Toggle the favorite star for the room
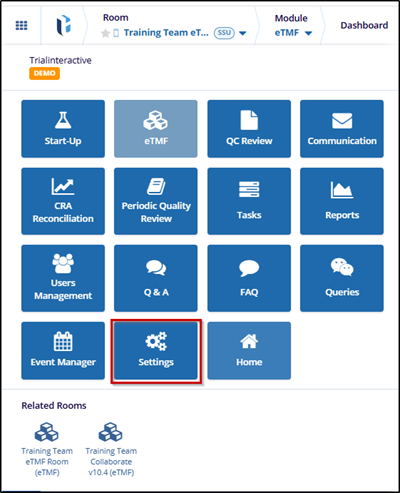This screenshot has width=400, height=493. [105, 33]
